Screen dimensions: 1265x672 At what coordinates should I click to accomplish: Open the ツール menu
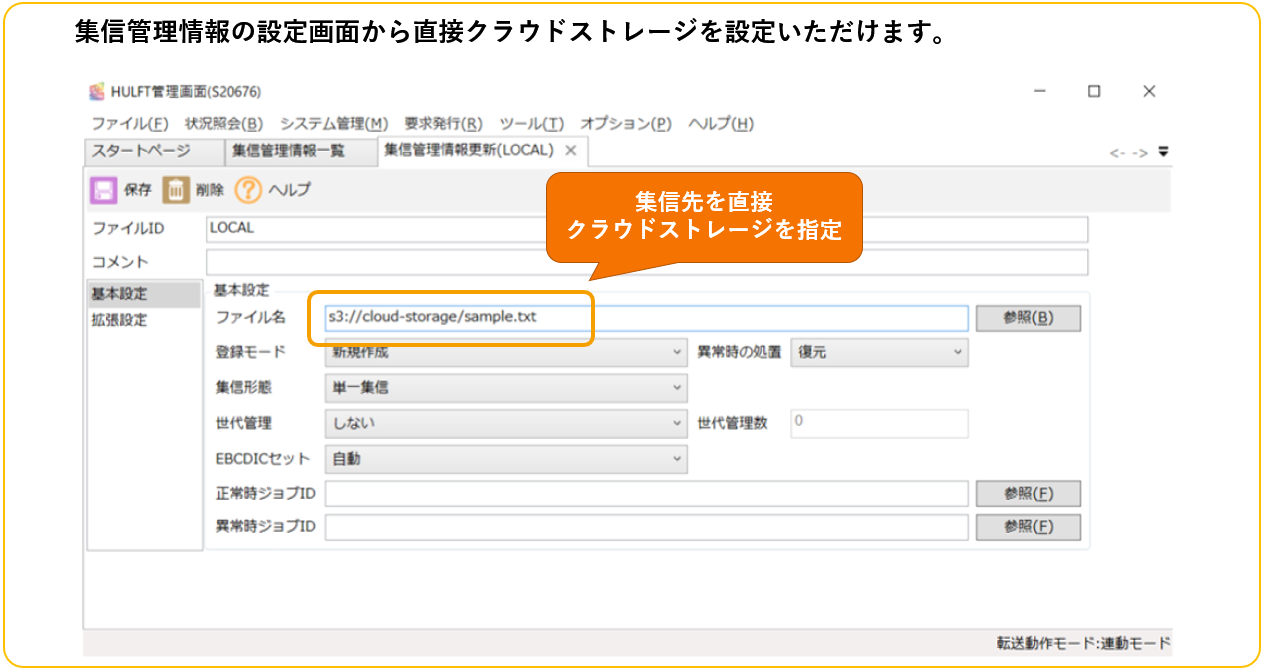coord(531,124)
